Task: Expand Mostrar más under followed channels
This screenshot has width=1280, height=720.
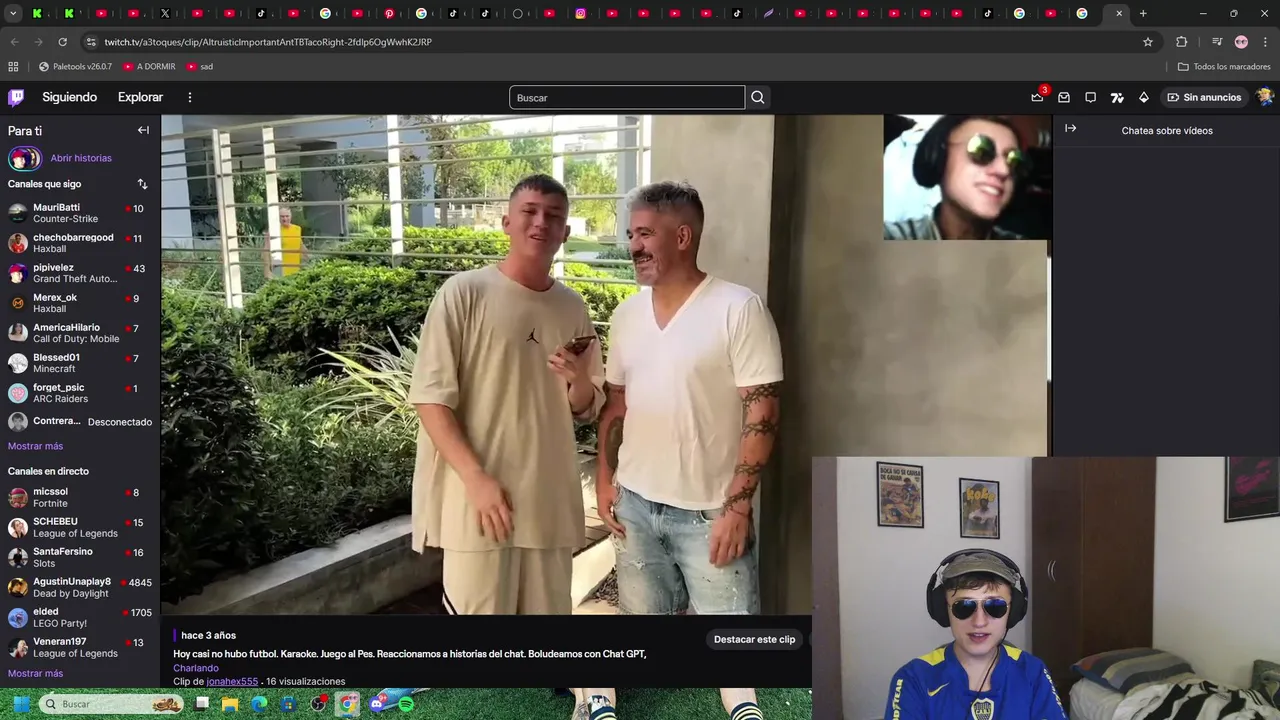Action: tap(35, 446)
